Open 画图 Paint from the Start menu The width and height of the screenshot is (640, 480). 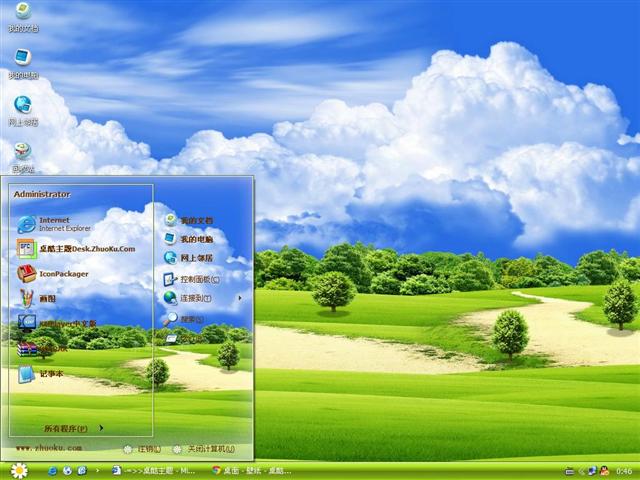[37, 298]
